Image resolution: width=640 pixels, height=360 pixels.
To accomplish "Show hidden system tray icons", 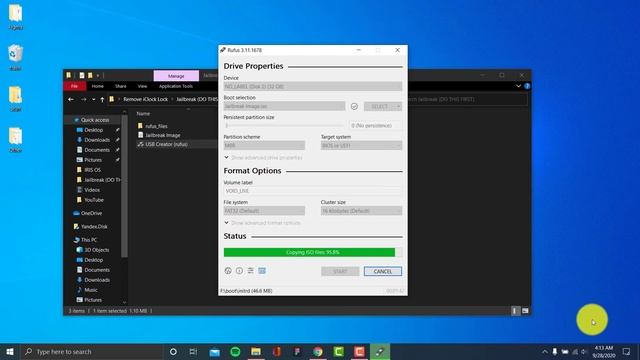I will point(544,351).
